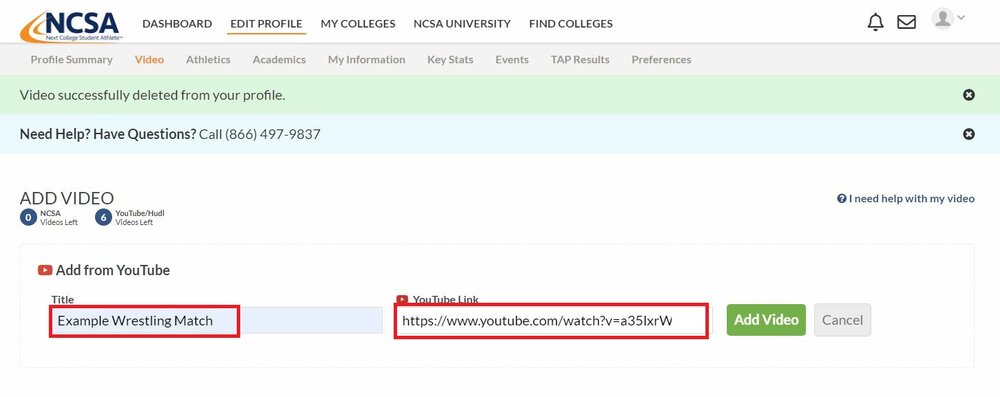Click the NCSA Videos Left counter badge
Screen dimensions: 1000x397
tap(28, 218)
